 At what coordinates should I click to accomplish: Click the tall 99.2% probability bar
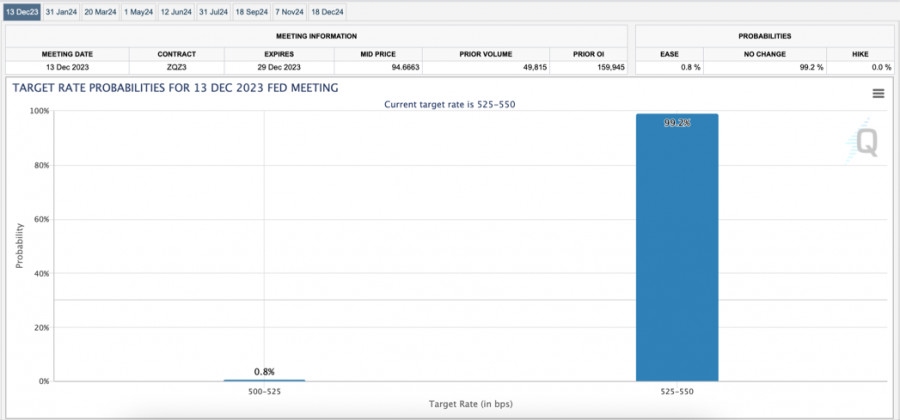[676, 250]
